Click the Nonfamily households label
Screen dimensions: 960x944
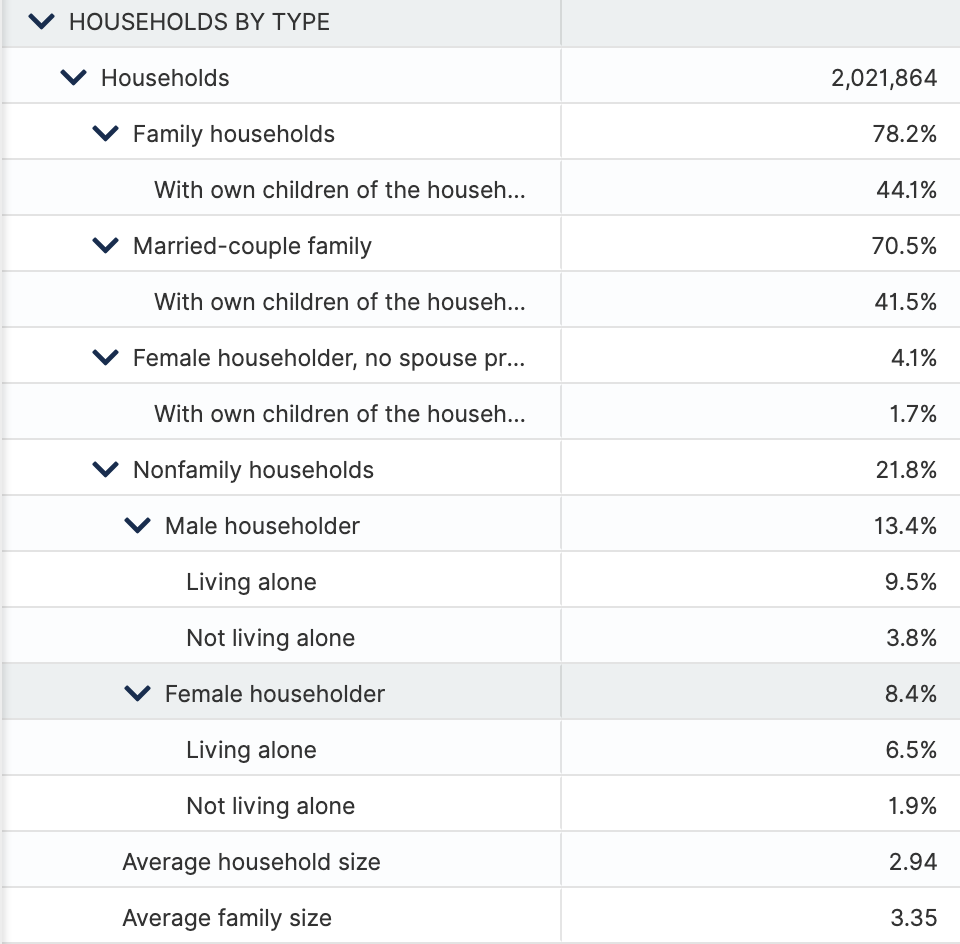253,470
